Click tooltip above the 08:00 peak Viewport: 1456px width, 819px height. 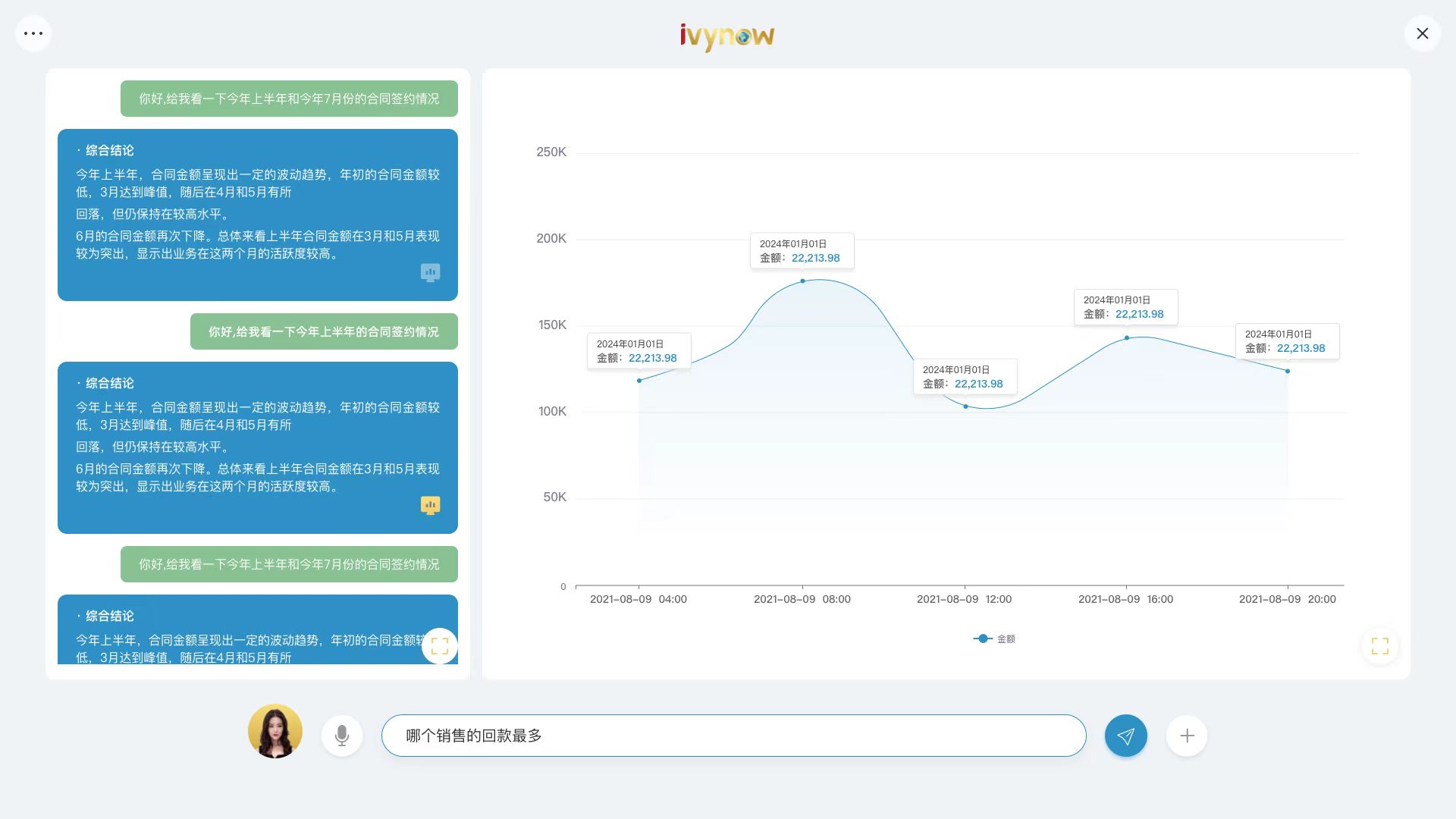[802, 251]
